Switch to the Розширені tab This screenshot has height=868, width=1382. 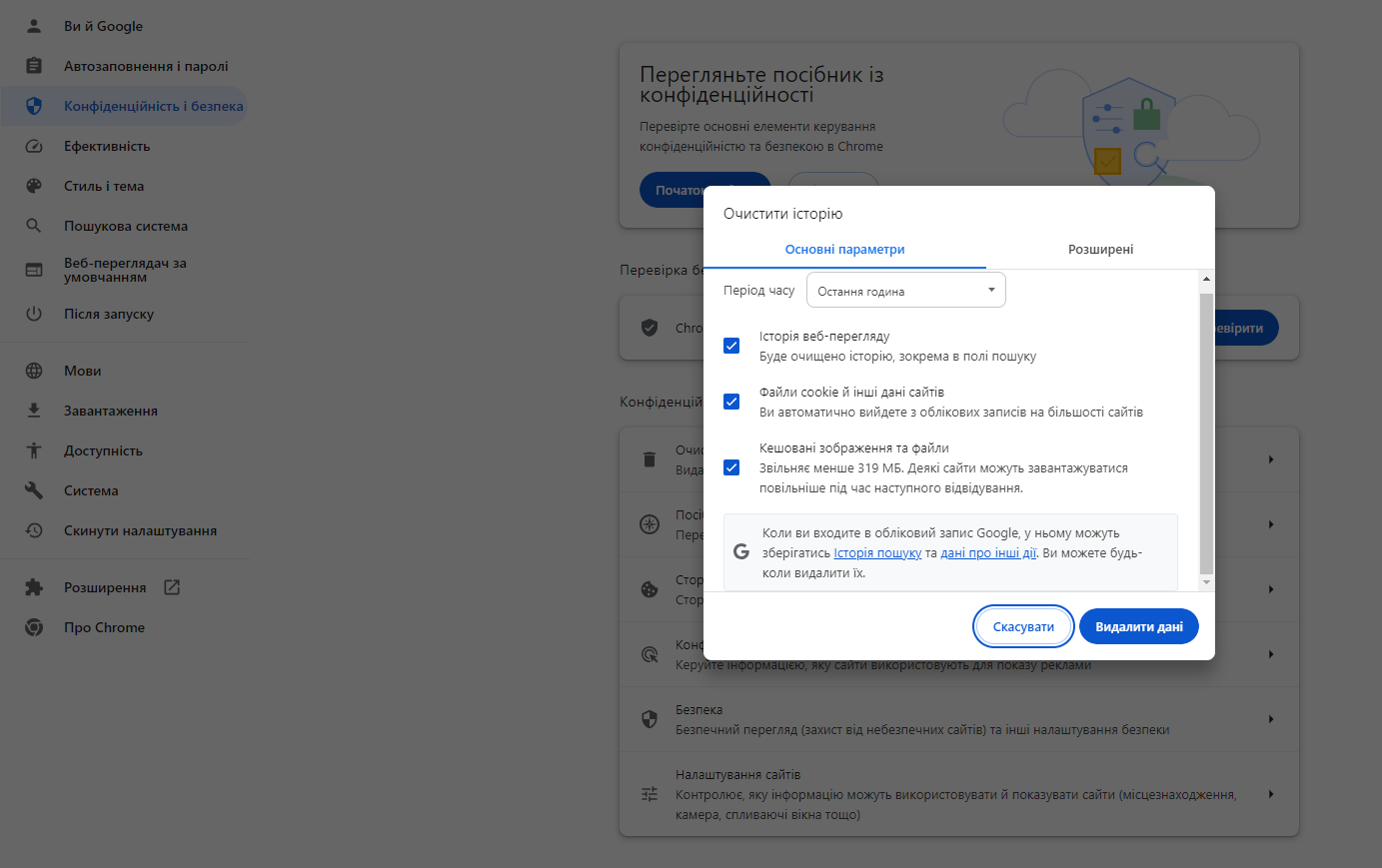tap(1100, 249)
